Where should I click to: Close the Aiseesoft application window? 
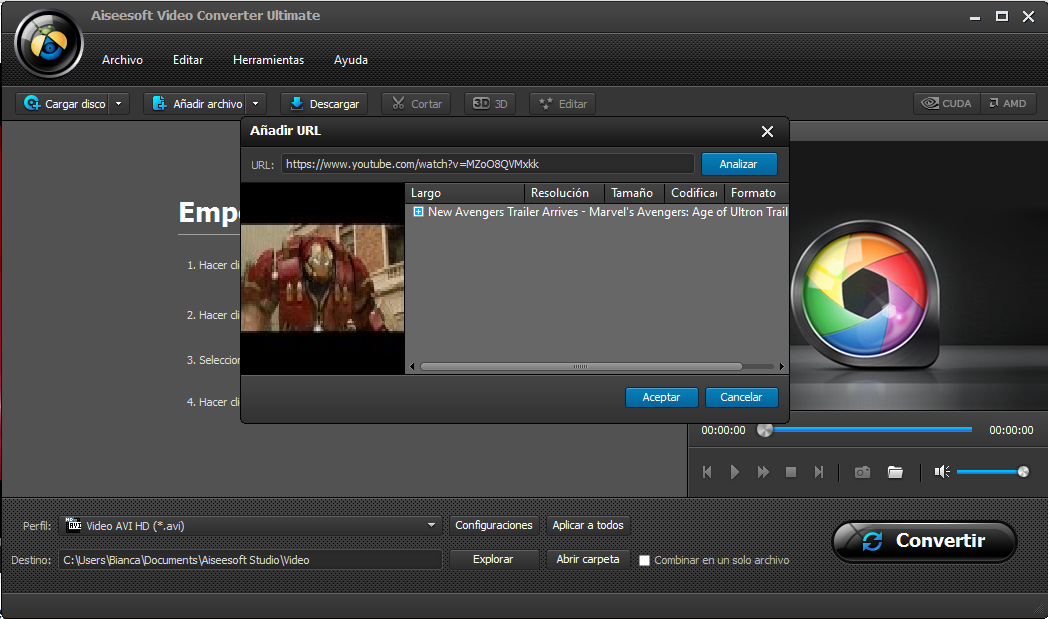(x=1029, y=17)
